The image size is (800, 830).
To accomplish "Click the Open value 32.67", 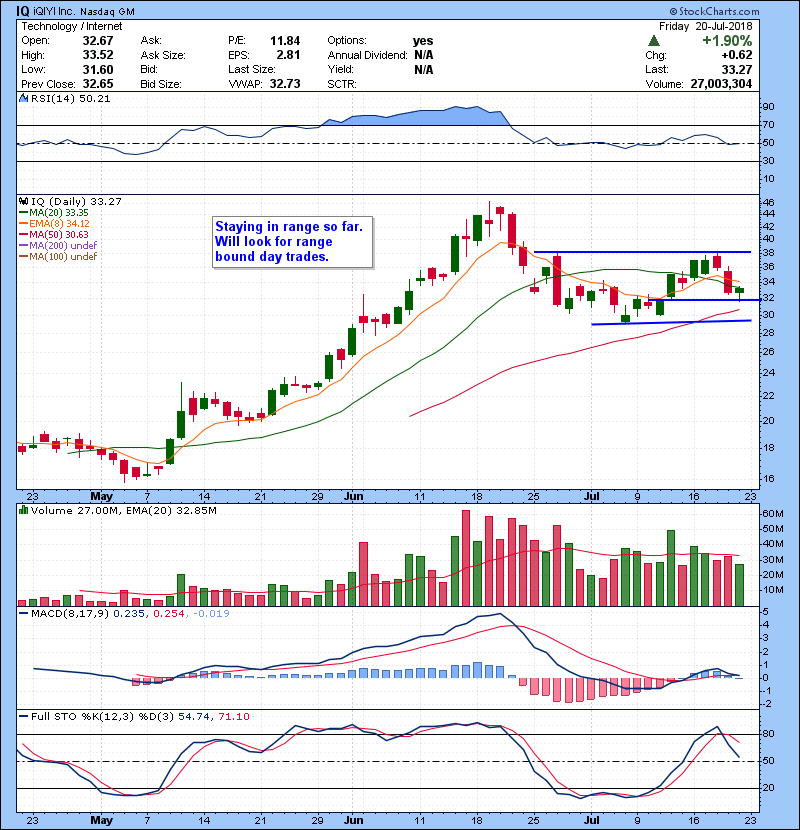I will tap(98, 41).
